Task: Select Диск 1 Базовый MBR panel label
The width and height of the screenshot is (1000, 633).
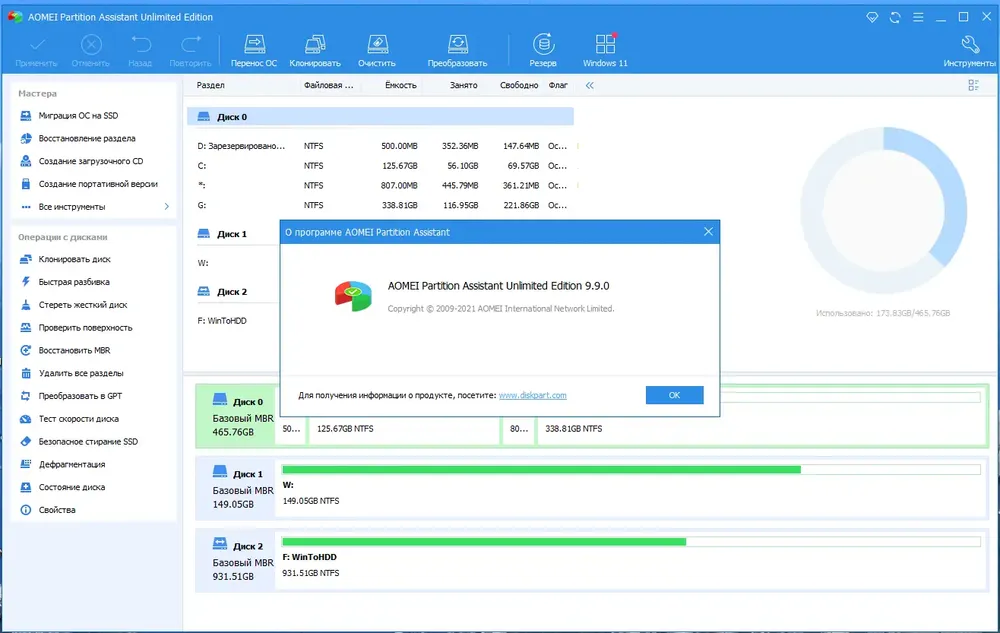Action: point(237,488)
